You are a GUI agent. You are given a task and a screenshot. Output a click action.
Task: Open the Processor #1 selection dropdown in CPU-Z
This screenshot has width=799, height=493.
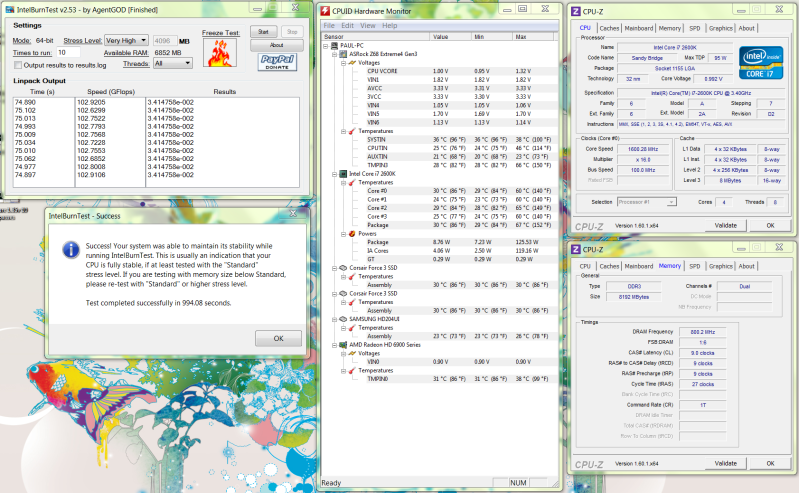coord(647,202)
